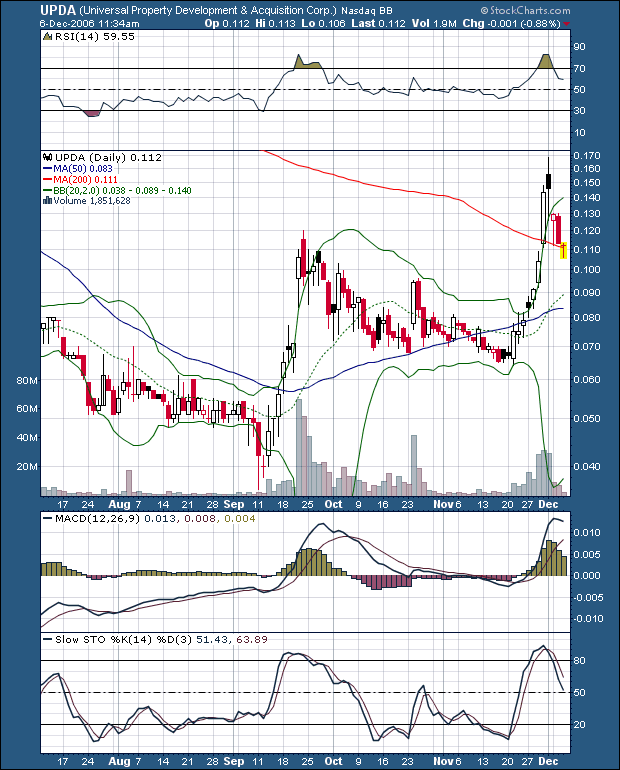Click the date stamp 6-Dec-2006 11:34am
This screenshot has height=770, width=620.
89,24
